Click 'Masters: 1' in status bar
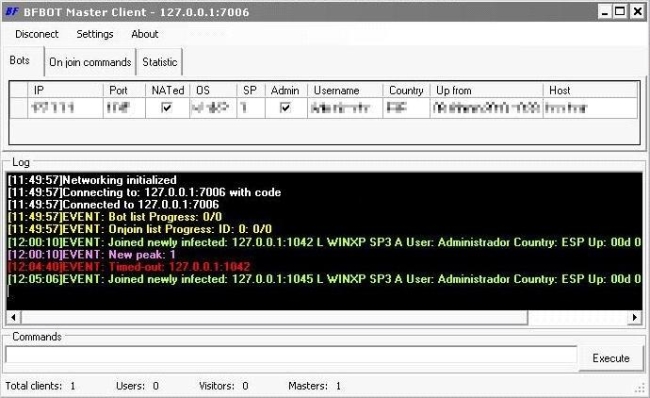 pos(314,386)
